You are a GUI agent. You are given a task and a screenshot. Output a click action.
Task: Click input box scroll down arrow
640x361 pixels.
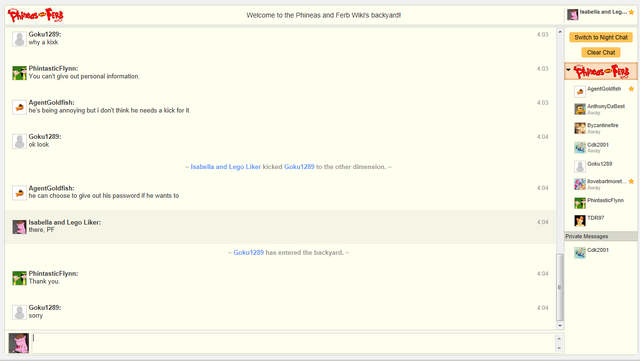[x=559, y=348]
